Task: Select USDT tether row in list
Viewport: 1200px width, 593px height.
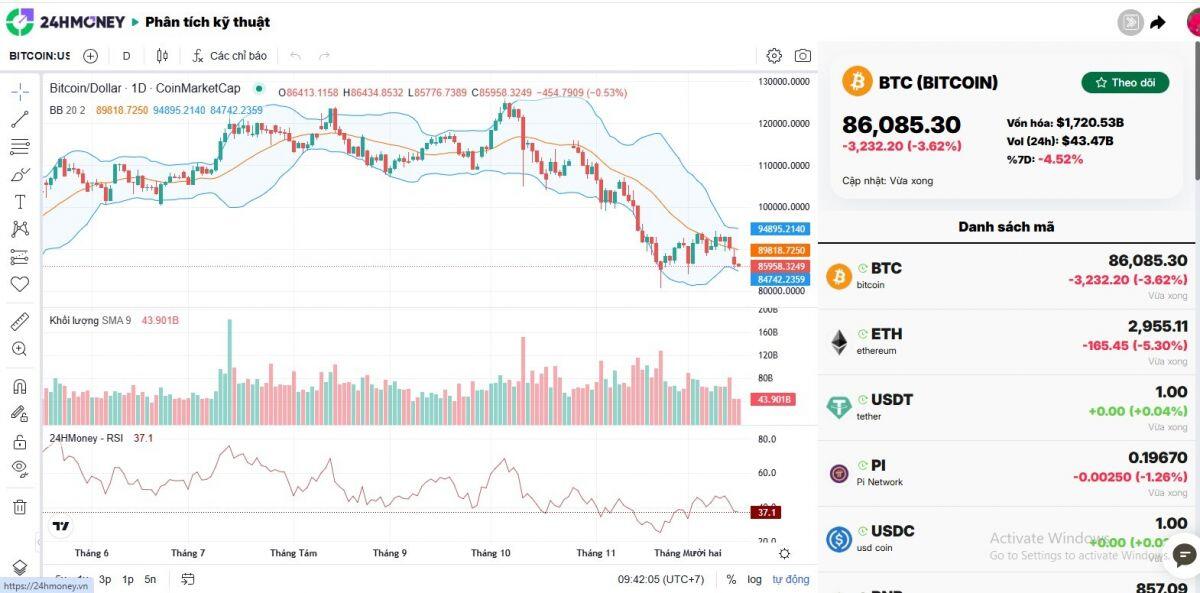Action: pos(1009,408)
